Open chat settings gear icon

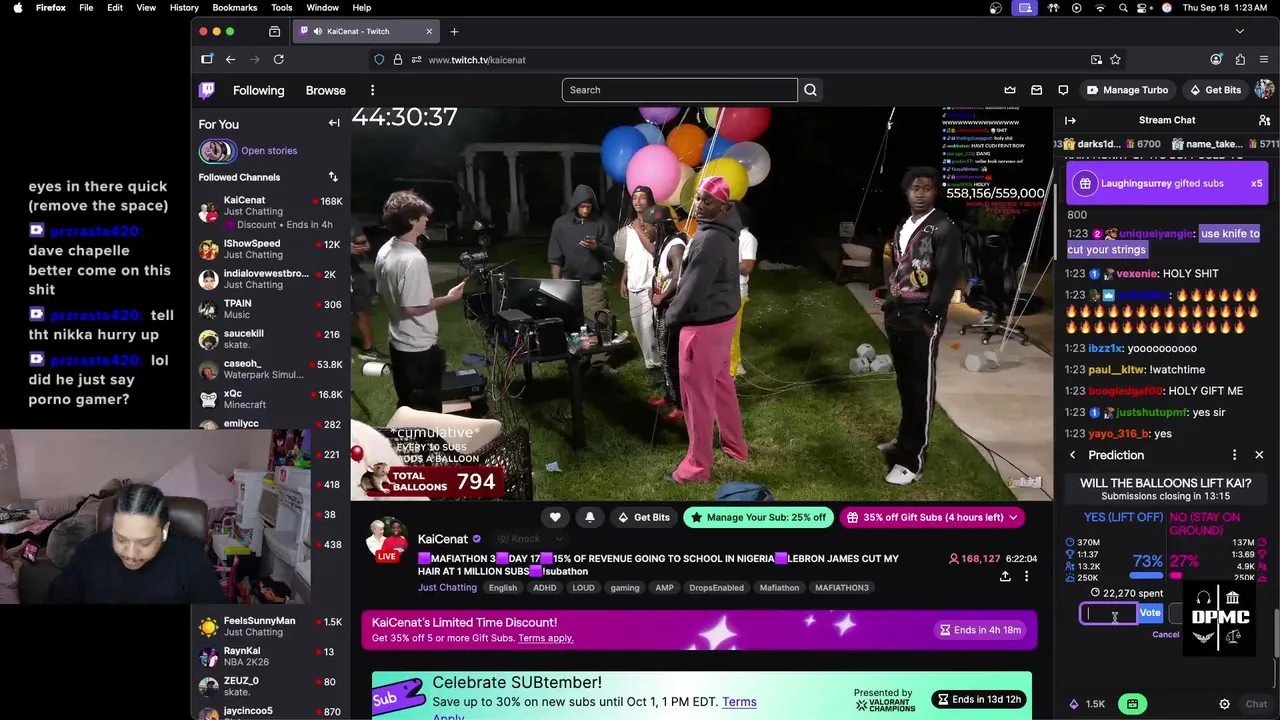(x=1224, y=704)
